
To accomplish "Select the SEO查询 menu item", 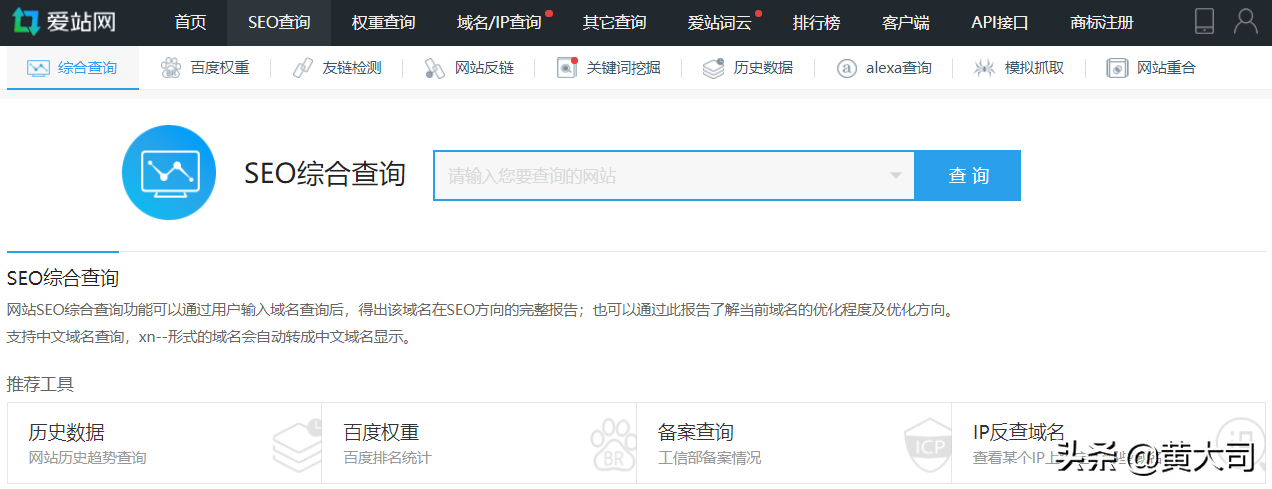I will click(x=279, y=22).
